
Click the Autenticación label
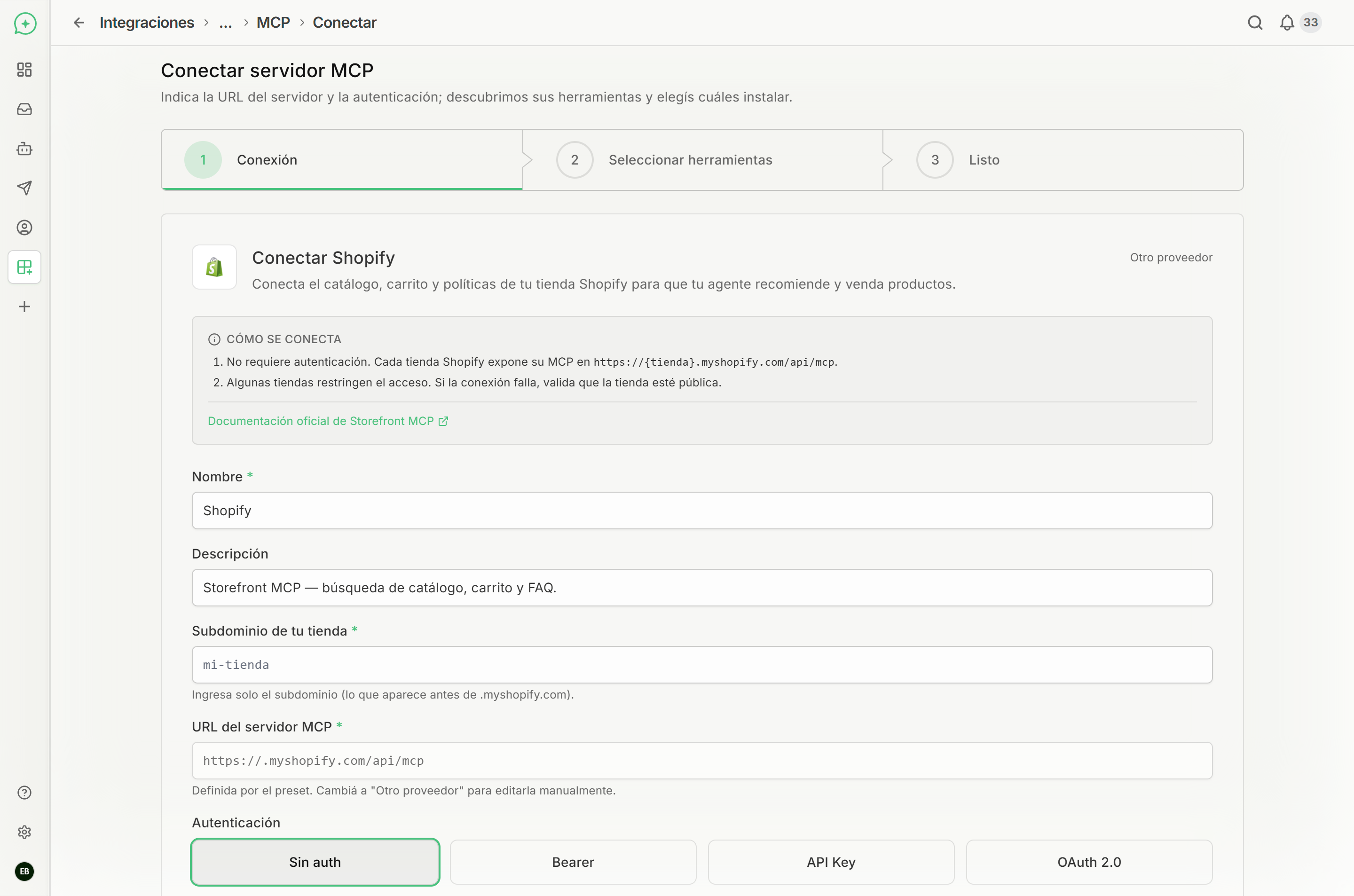click(x=236, y=823)
